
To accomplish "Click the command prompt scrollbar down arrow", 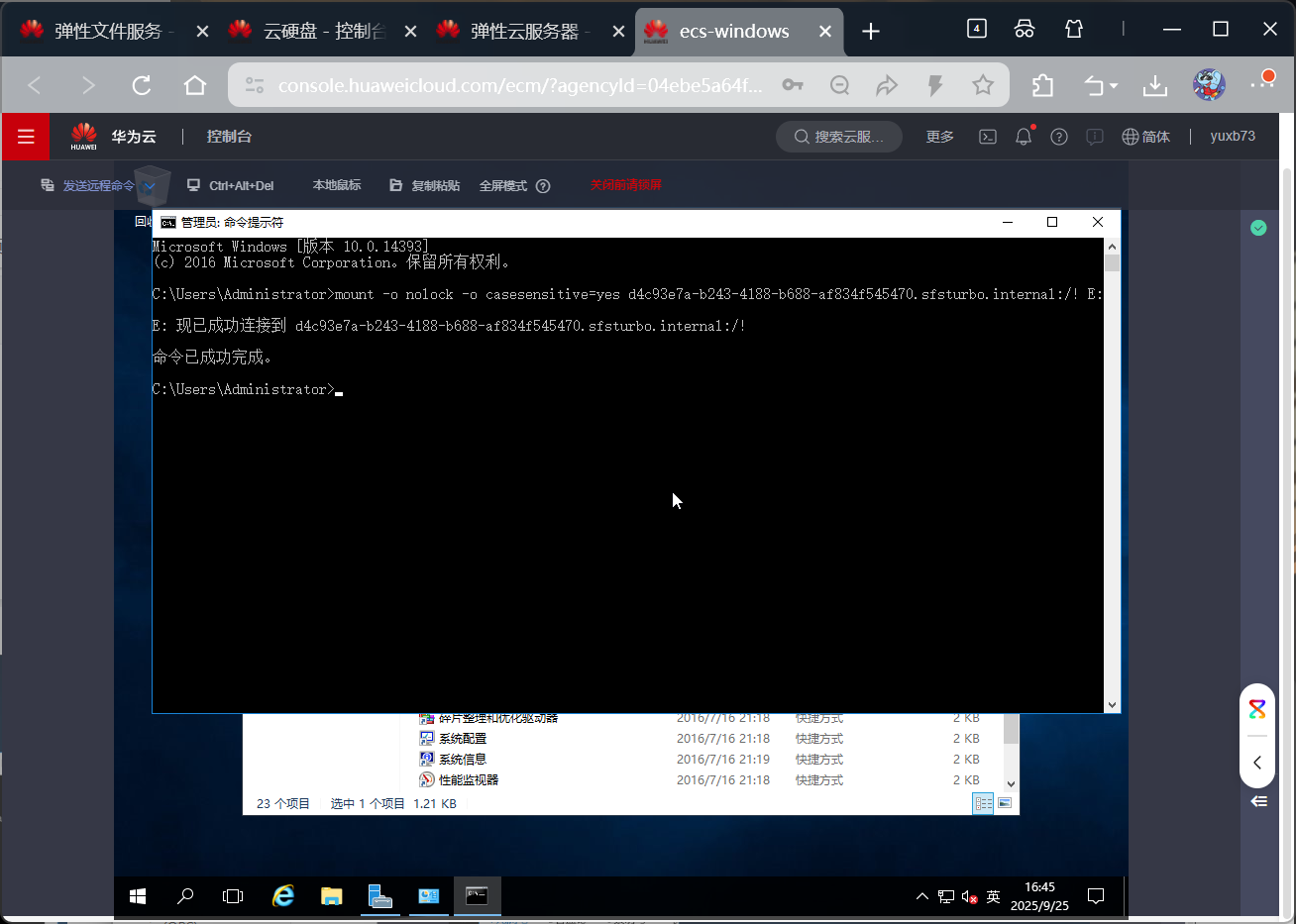I will pos(1112,704).
